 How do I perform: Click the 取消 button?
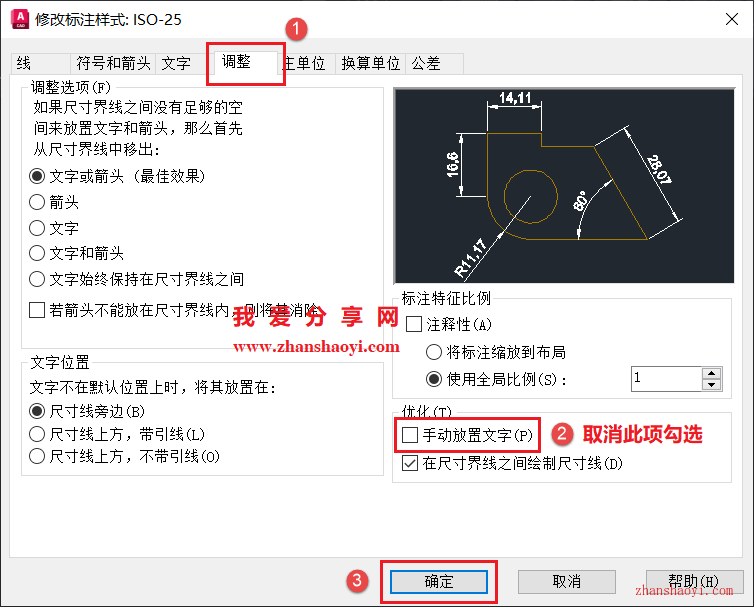point(566,582)
